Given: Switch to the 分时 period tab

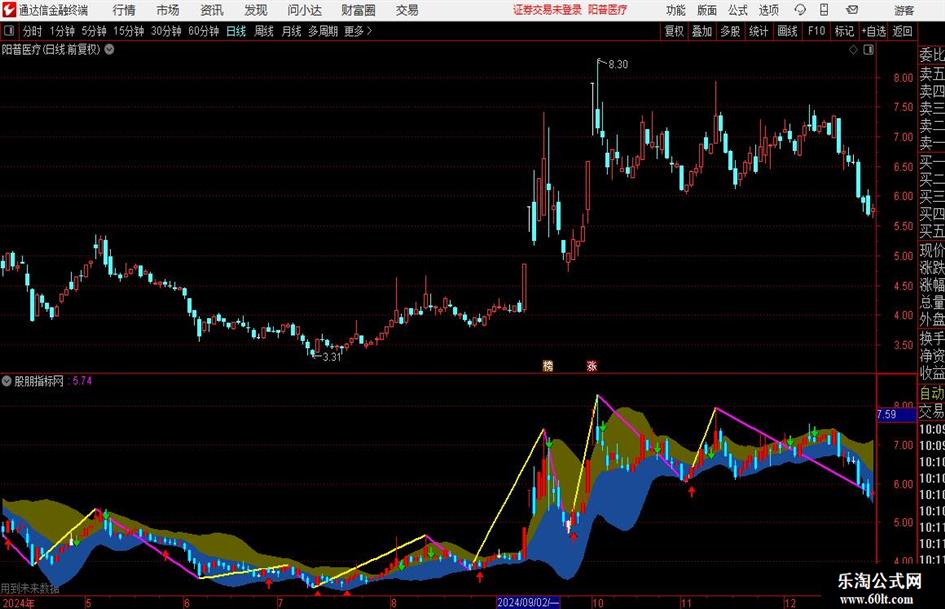Looking at the screenshot, I should click(33, 31).
